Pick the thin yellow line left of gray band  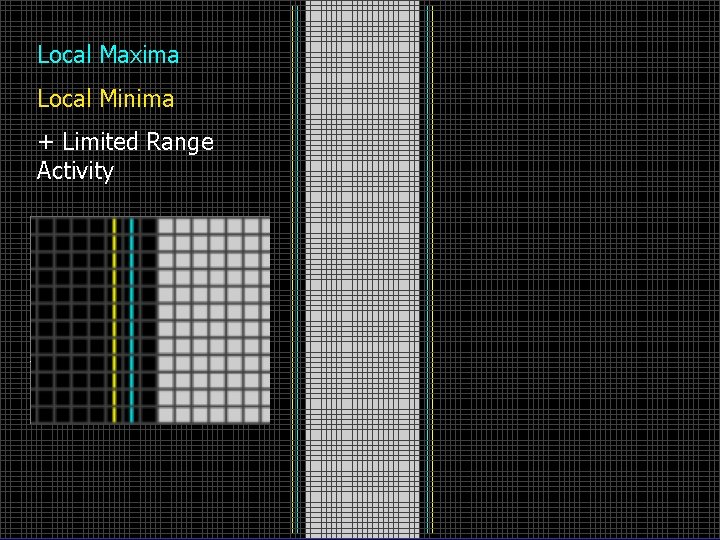[x=292, y=270]
